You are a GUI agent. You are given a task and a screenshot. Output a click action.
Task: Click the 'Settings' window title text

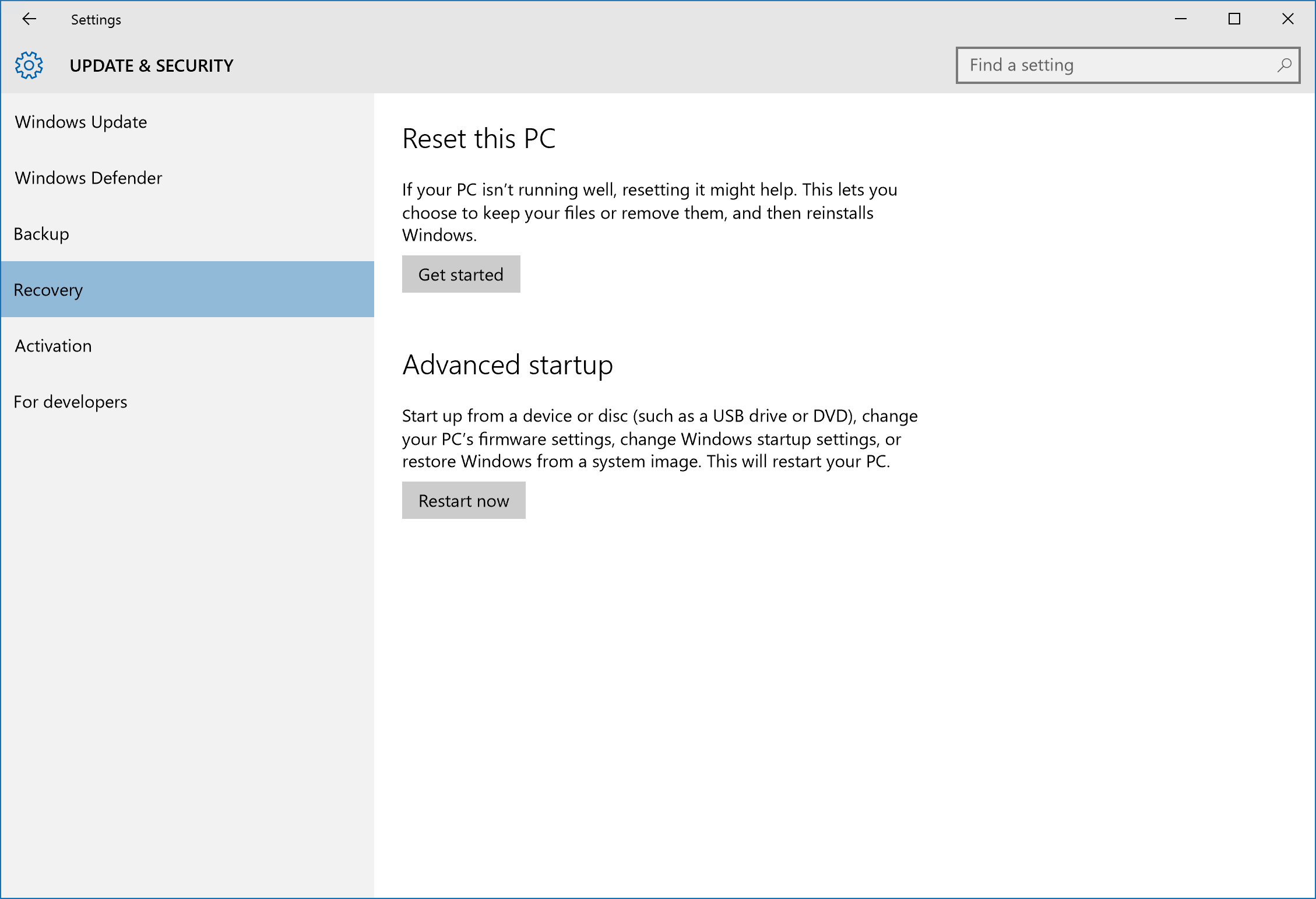coord(96,20)
